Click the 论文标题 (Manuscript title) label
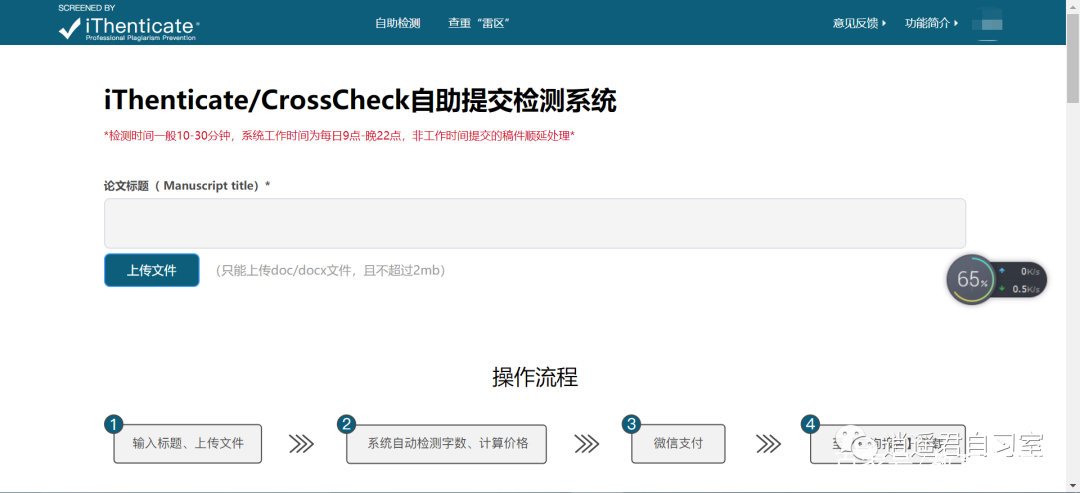The width and height of the screenshot is (1080, 493). (x=187, y=186)
